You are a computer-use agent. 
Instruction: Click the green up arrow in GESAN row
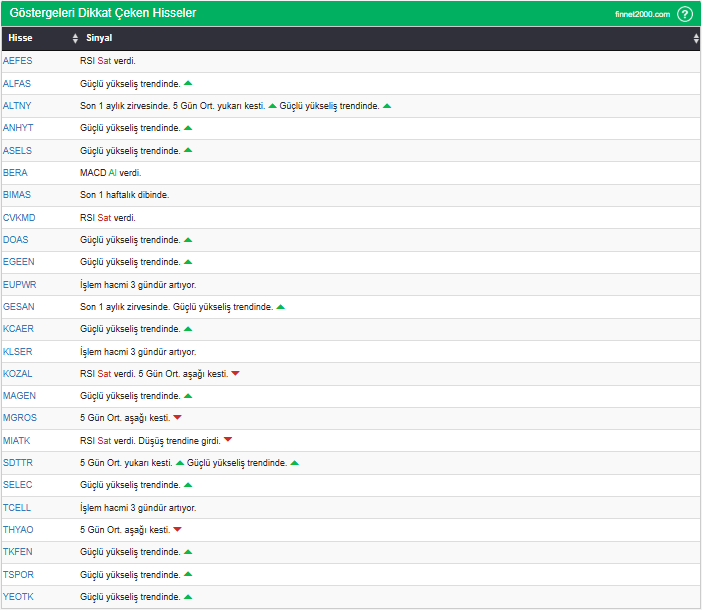click(281, 307)
